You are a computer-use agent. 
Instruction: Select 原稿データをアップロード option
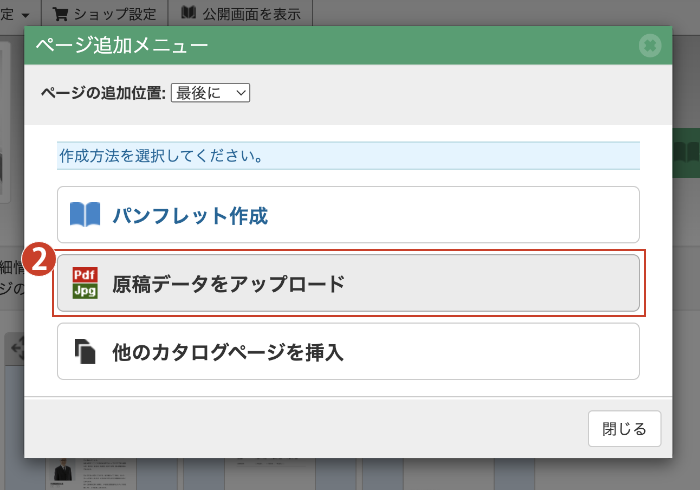click(x=348, y=284)
